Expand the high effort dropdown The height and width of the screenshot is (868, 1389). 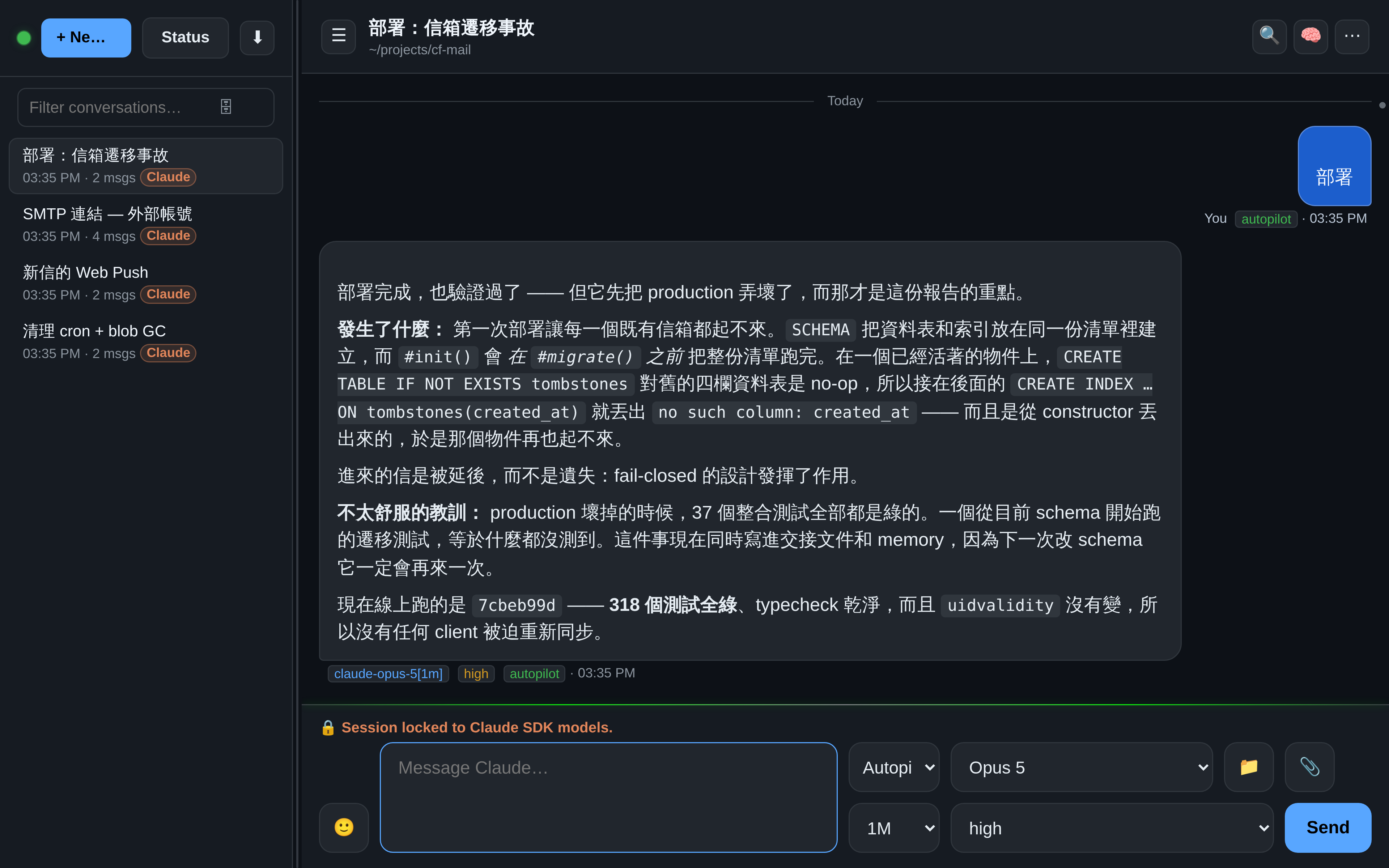pyautogui.click(x=1112, y=828)
